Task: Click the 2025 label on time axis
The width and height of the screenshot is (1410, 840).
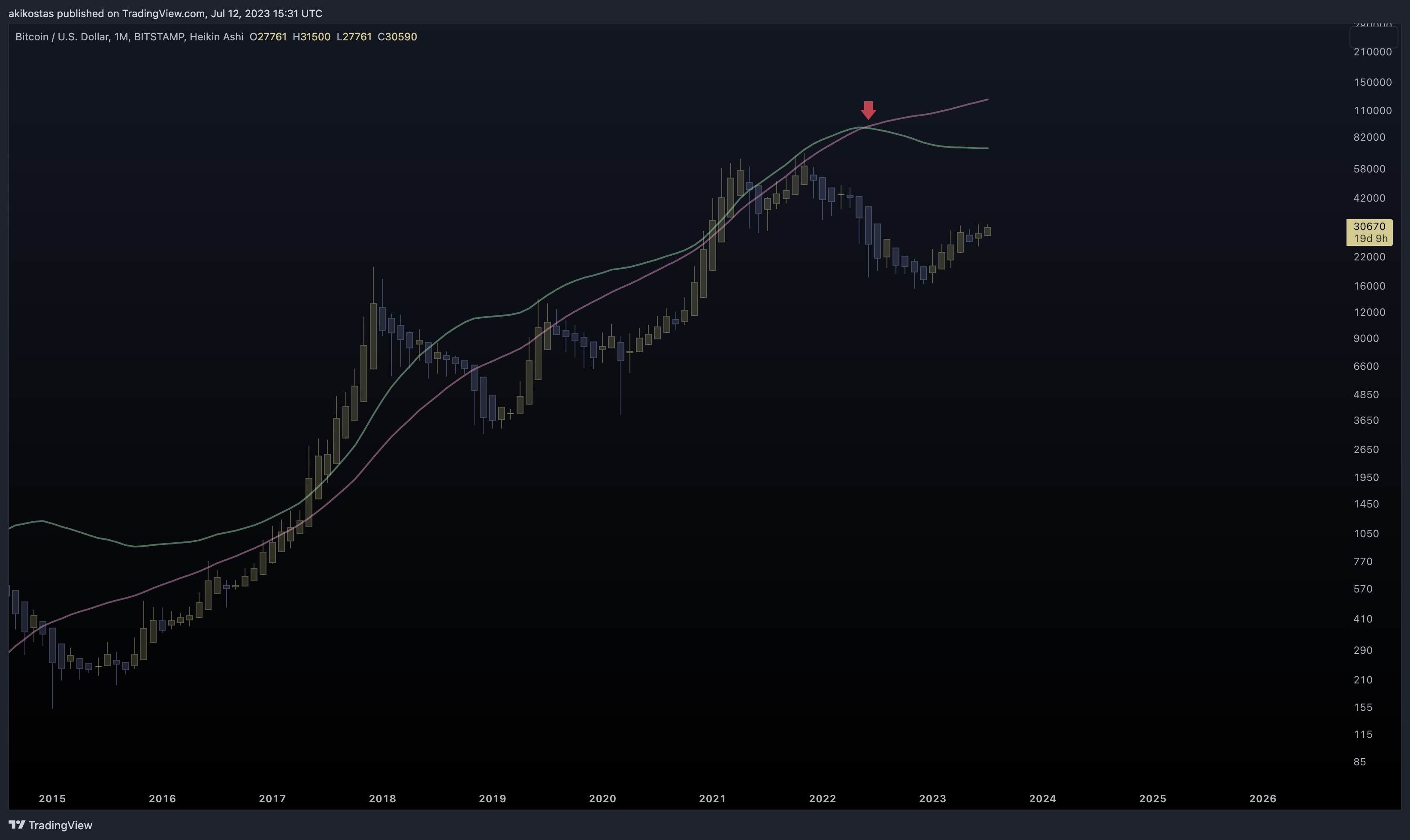Action: [x=1153, y=799]
